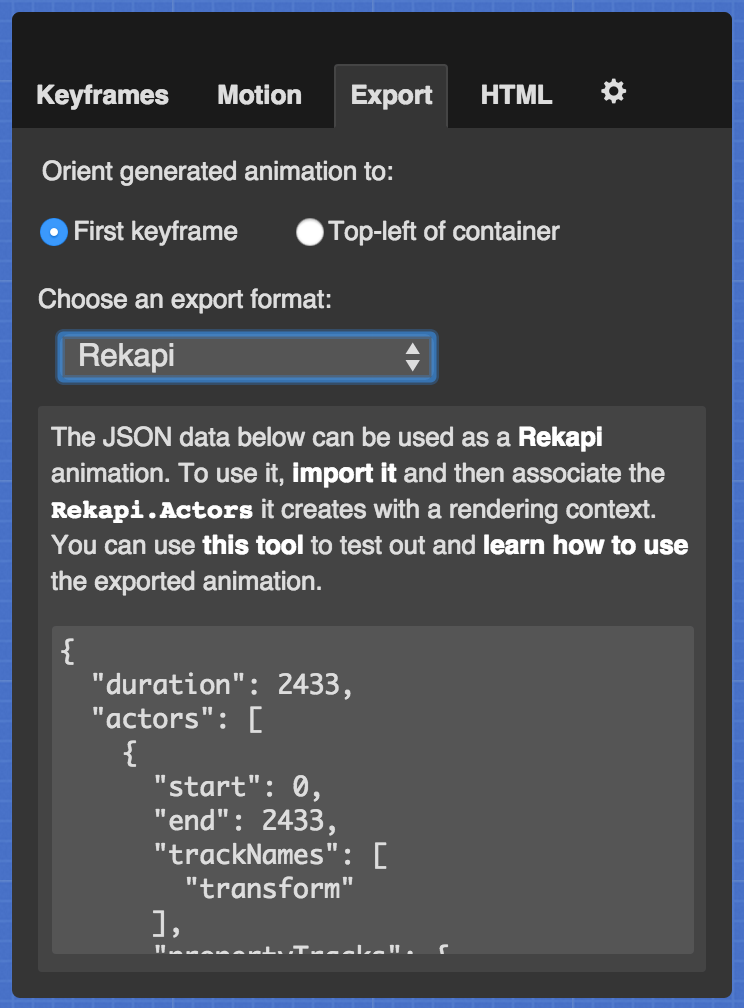The height and width of the screenshot is (1008, 744).
Task: Open the Rekapi export format dropdown
Action: [246, 356]
